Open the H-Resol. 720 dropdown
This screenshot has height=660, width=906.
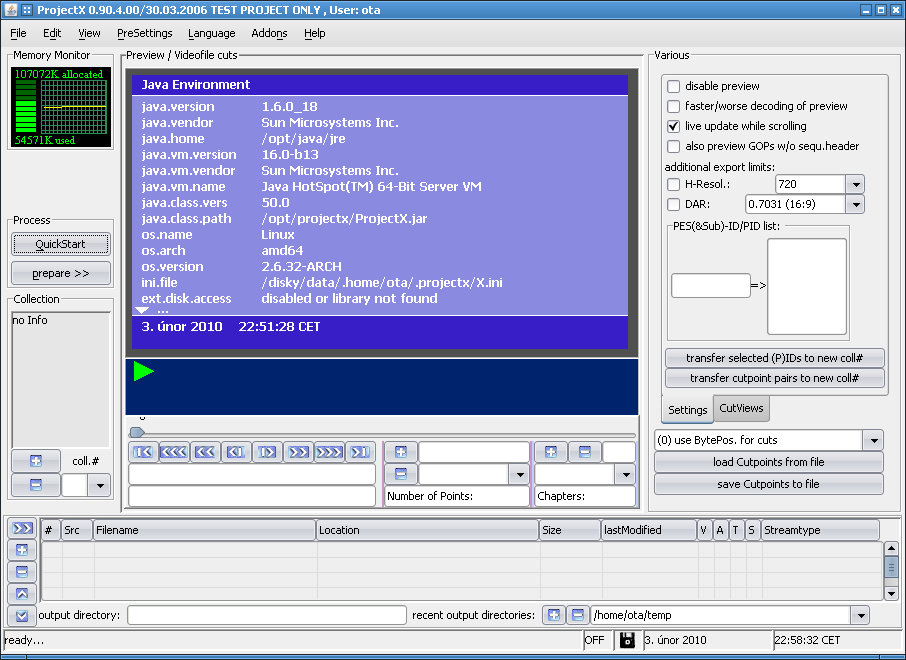[855, 184]
